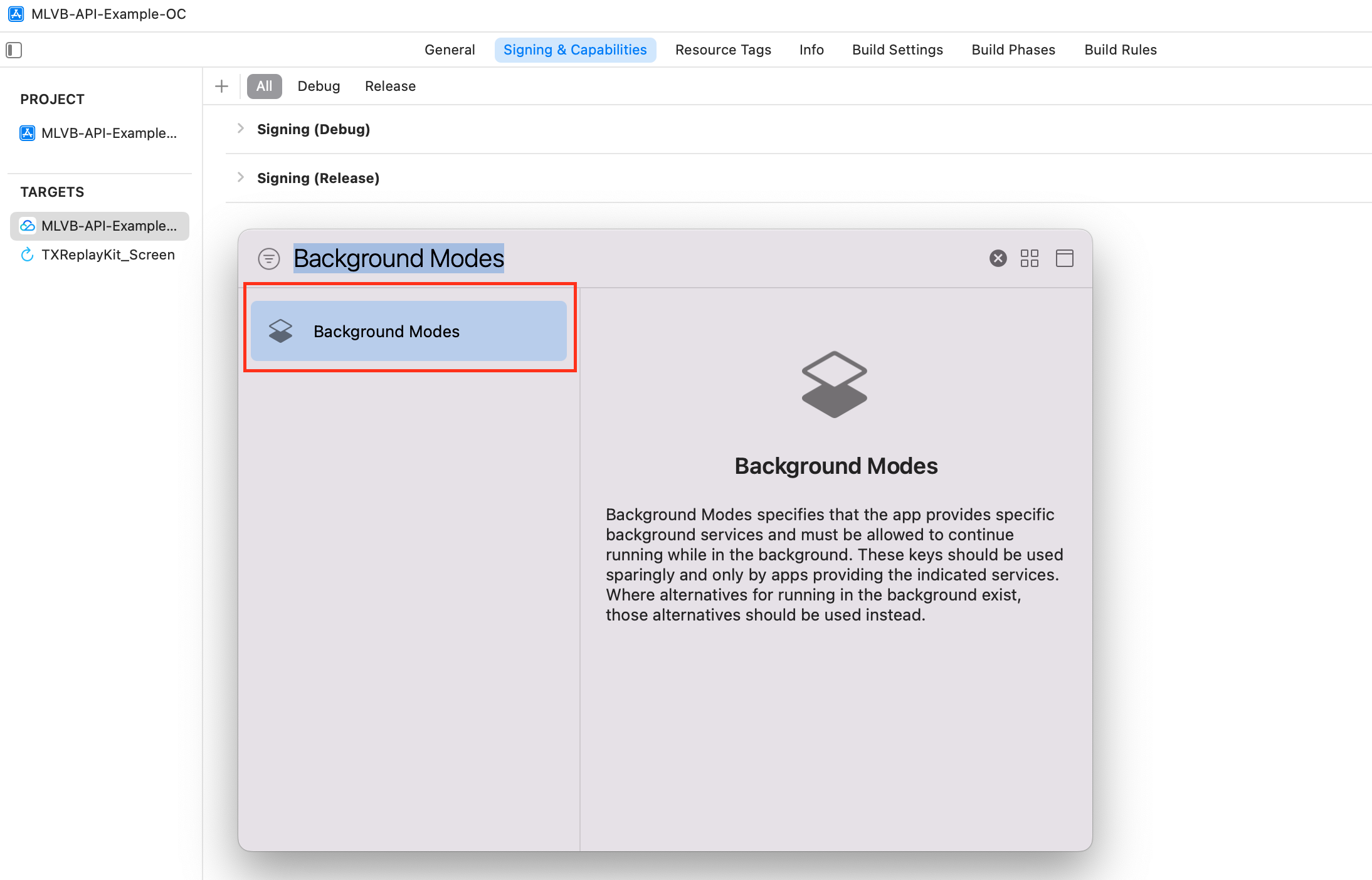Viewport: 1372px width, 880px height.
Task: Clear the capability search text
Action: (x=998, y=258)
